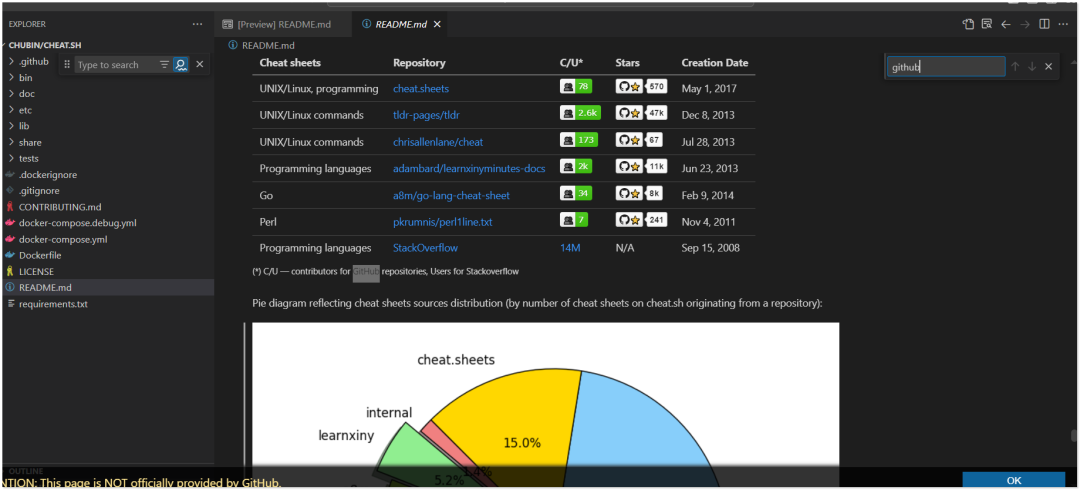Open the pkrumnis/perl1line.txt link
Screen dimensions: 1080x490
pyautogui.click(x=442, y=222)
